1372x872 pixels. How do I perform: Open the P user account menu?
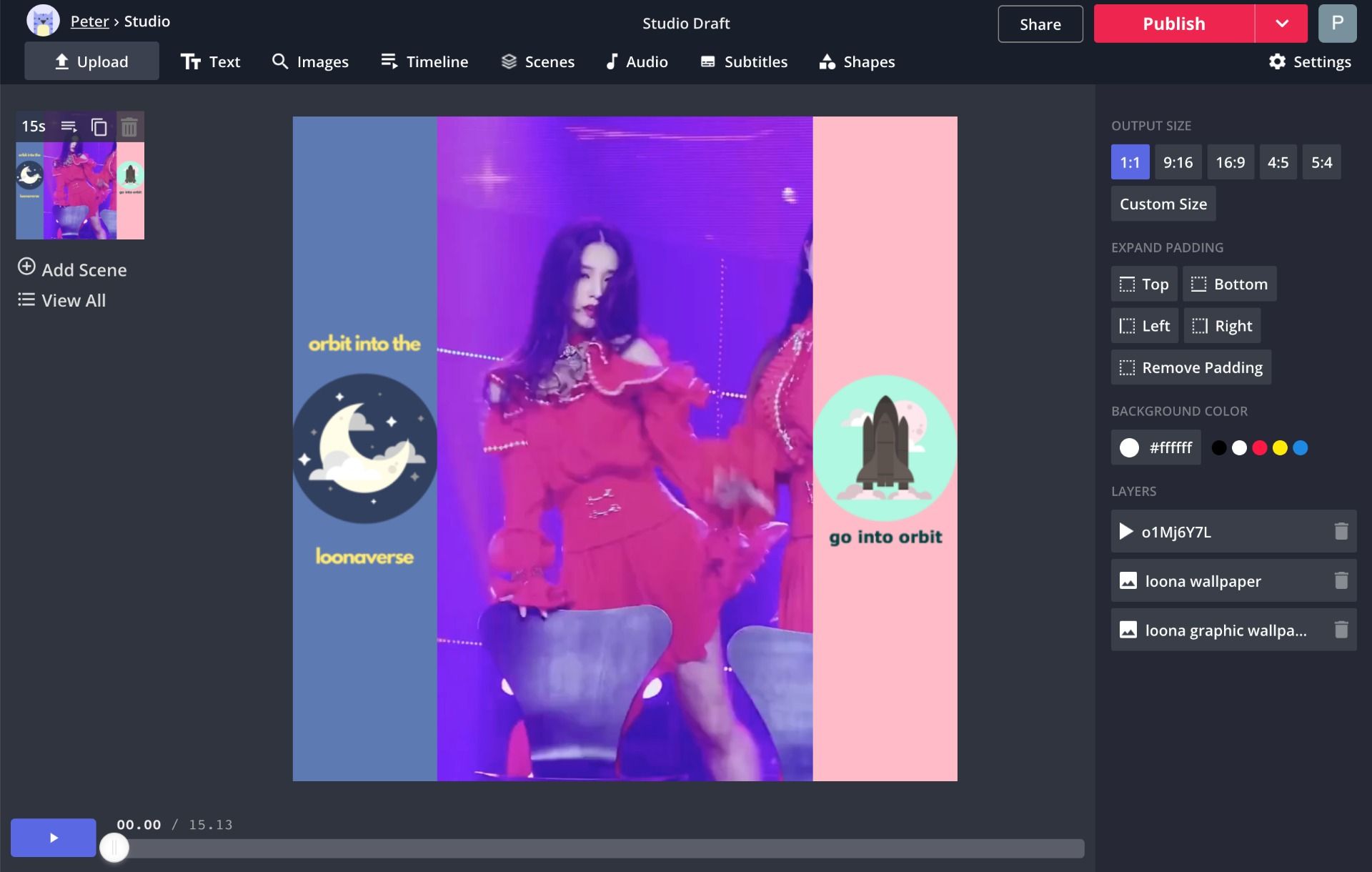1337,24
